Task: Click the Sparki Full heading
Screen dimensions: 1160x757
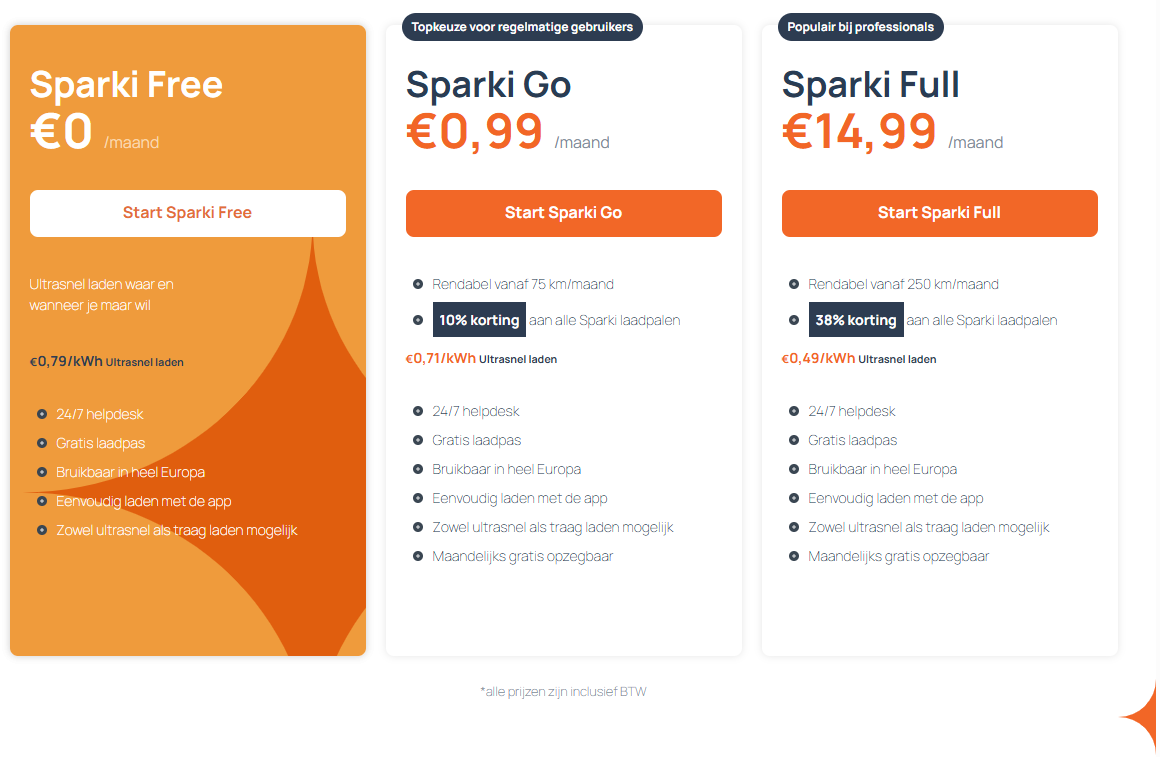Action: pyautogui.click(x=870, y=85)
